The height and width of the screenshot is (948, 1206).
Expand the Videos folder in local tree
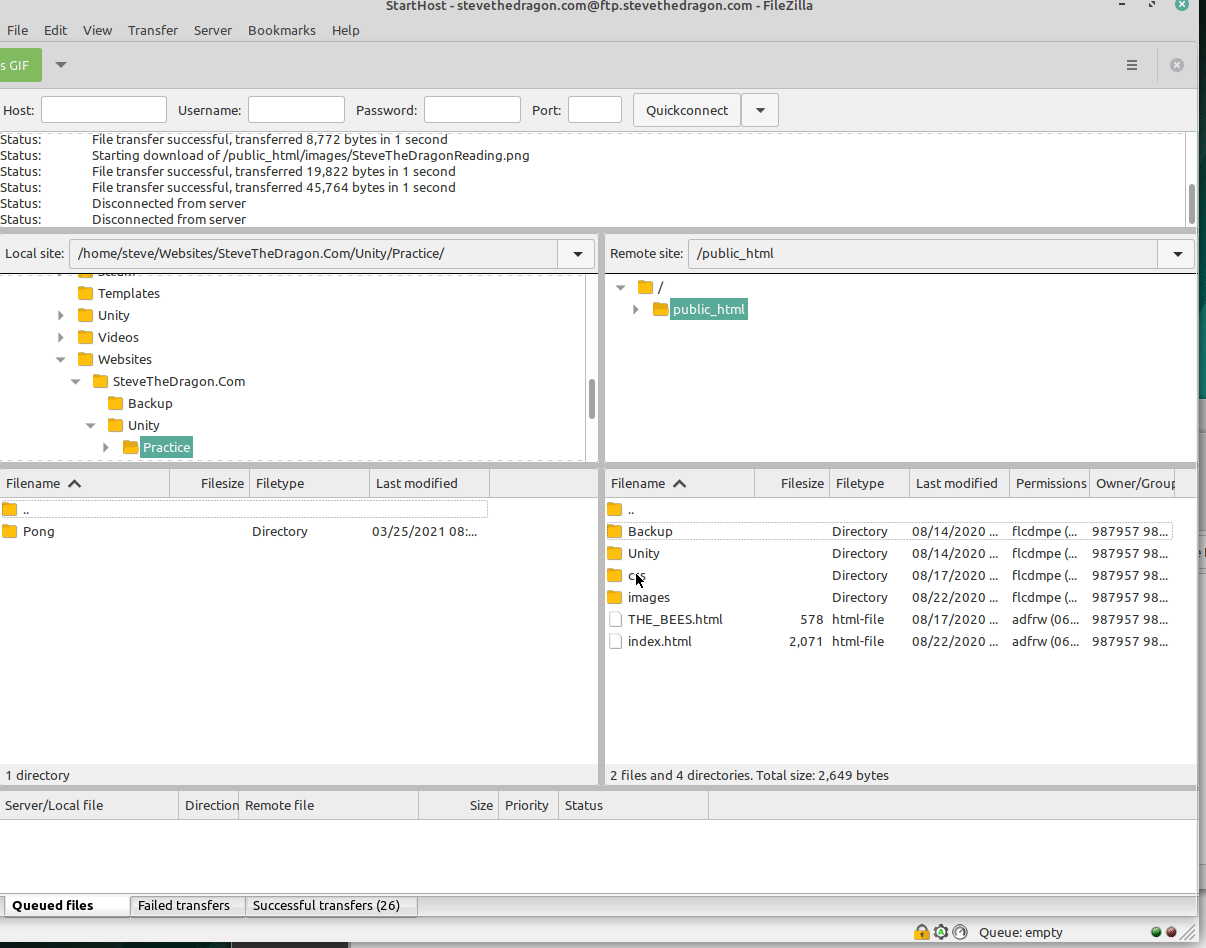(61, 337)
